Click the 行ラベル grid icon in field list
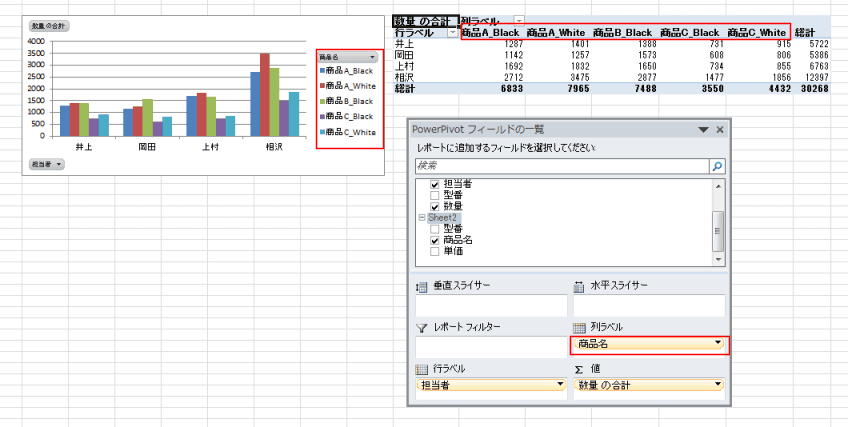Screen dimensions: 848x427 (421, 370)
